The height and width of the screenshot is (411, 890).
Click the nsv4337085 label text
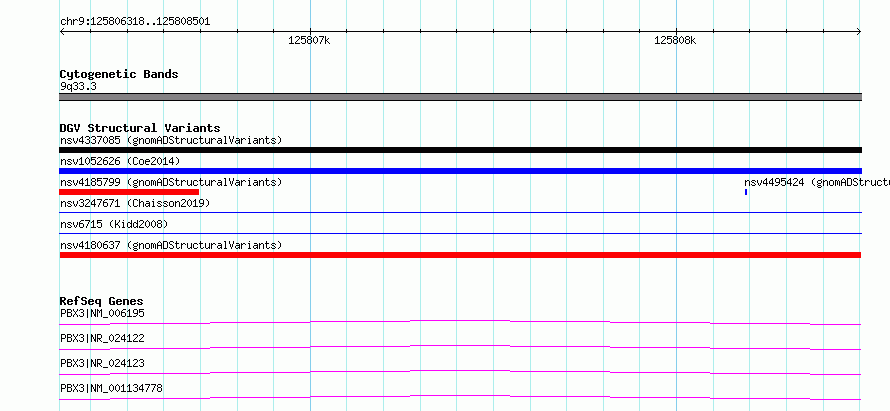point(171,140)
